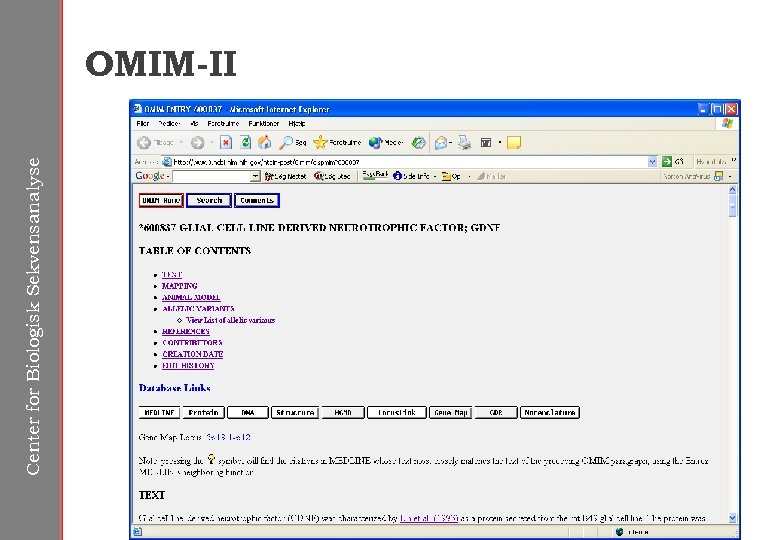The width and height of the screenshot is (780, 540).
Task: Jump to the ANIMAL MODEL link
Action: [x=191, y=297]
